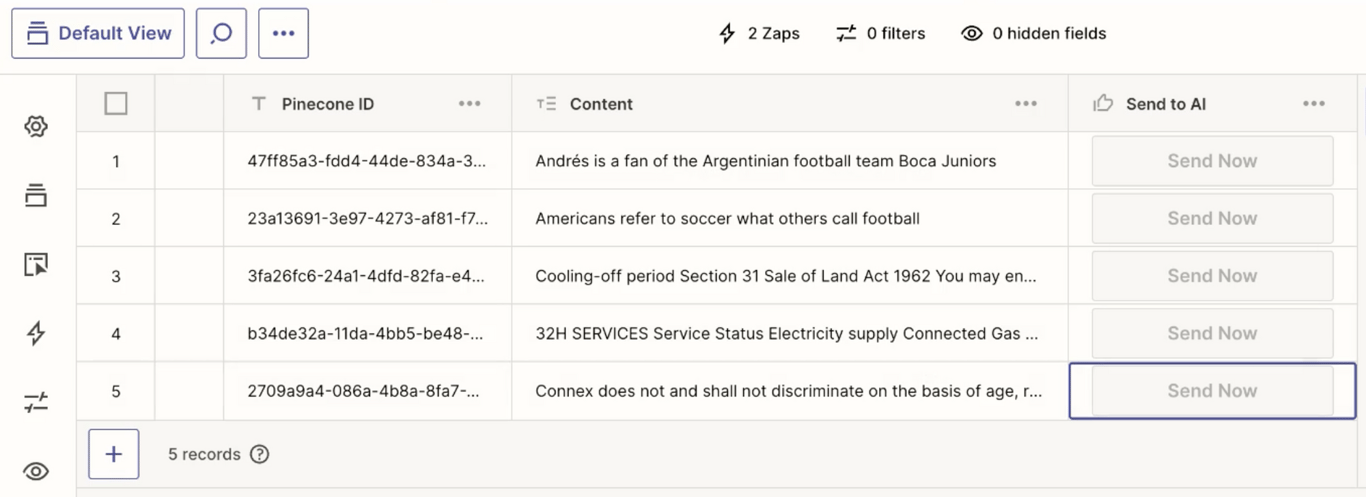Click the forms cursor icon in sidebar
Image resolution: width=1366 pixels, height=497 pixels.
36,265
